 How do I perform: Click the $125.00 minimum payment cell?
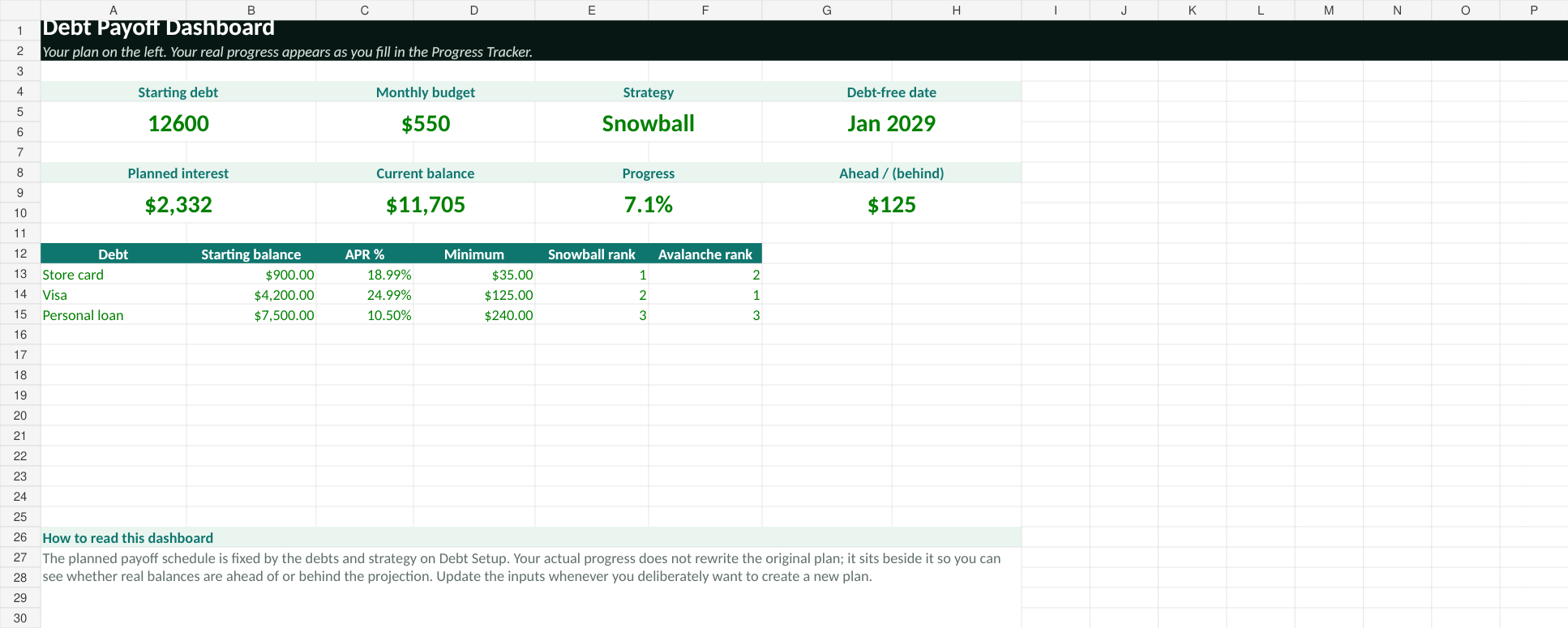point(474,295)
